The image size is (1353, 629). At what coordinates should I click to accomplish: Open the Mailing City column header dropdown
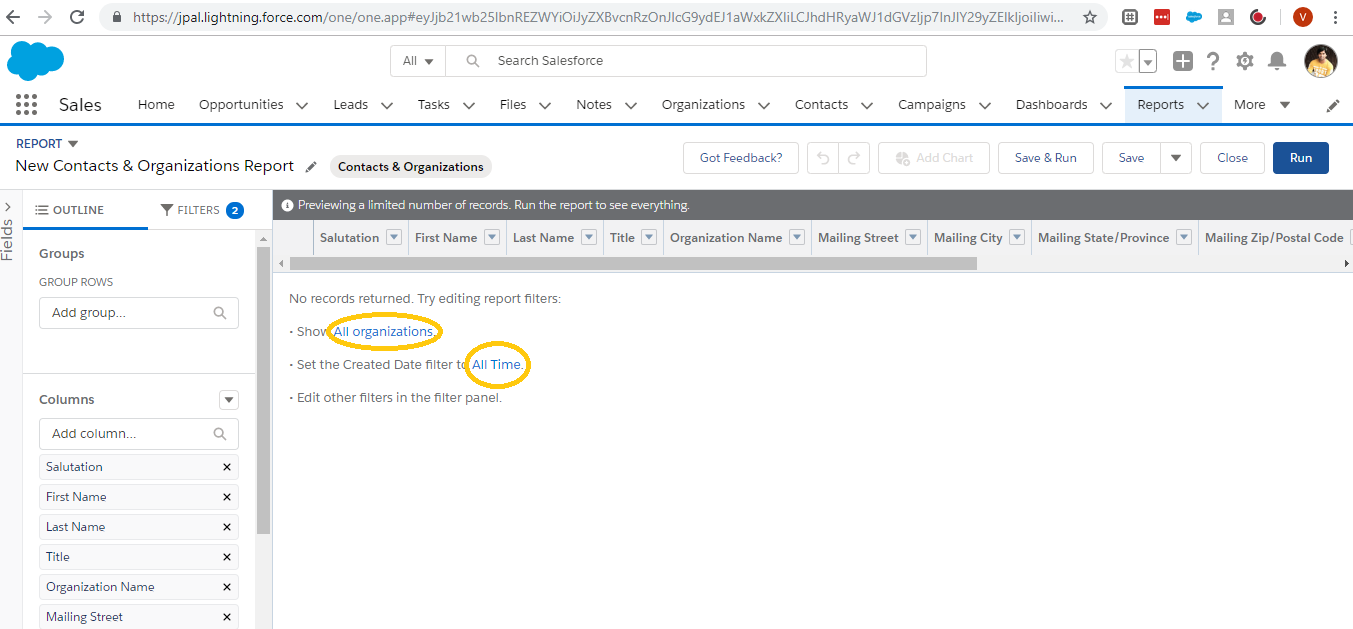click(1017, 238)
